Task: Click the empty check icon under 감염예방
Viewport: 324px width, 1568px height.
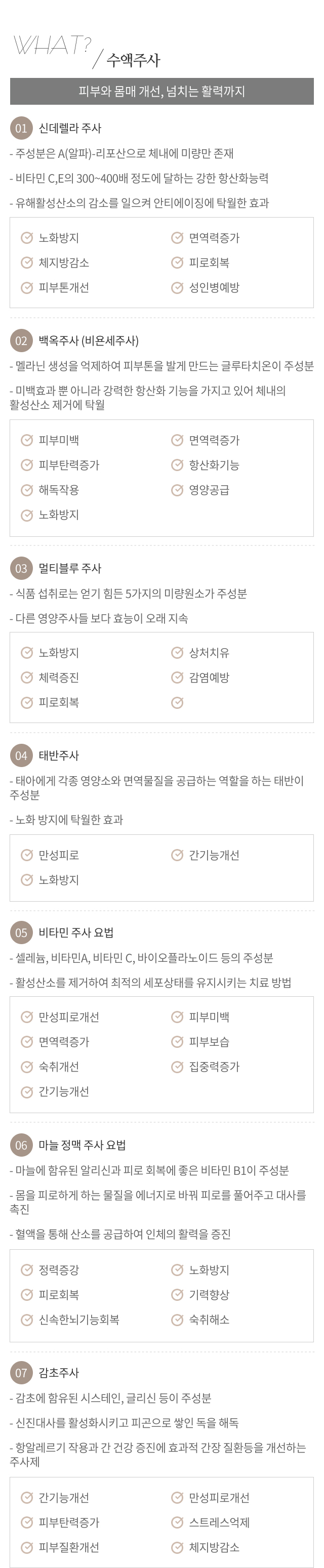Action: tap(177, 703)
